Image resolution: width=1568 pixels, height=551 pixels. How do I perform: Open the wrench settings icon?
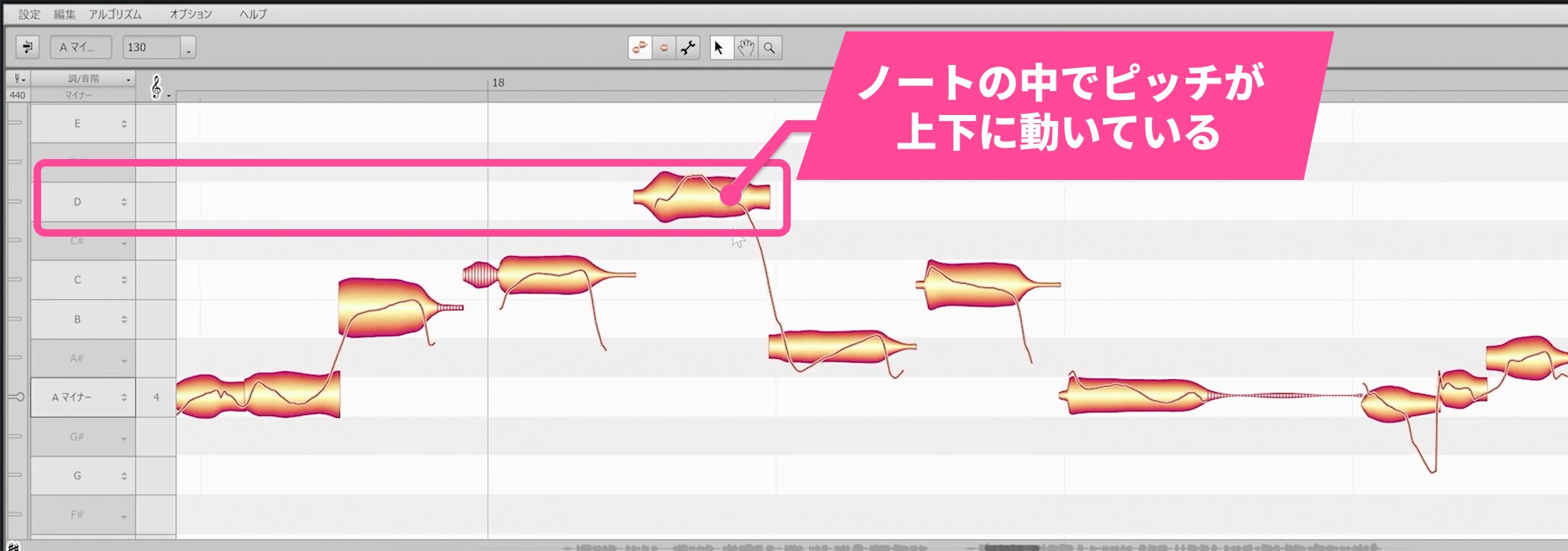688,48
